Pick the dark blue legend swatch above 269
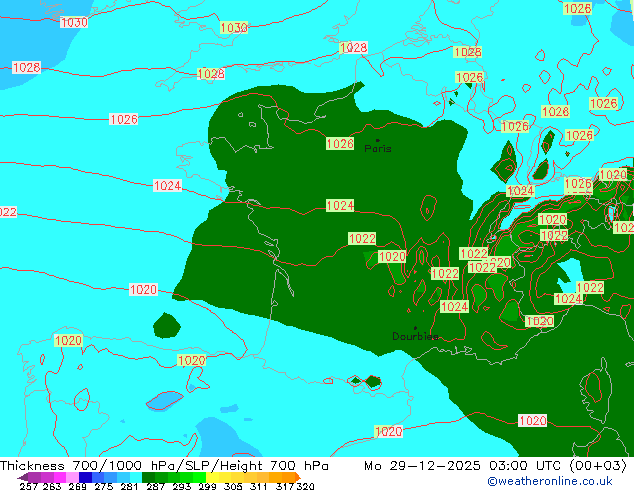Viewport: 634px width, 490px height. [85, 477]
